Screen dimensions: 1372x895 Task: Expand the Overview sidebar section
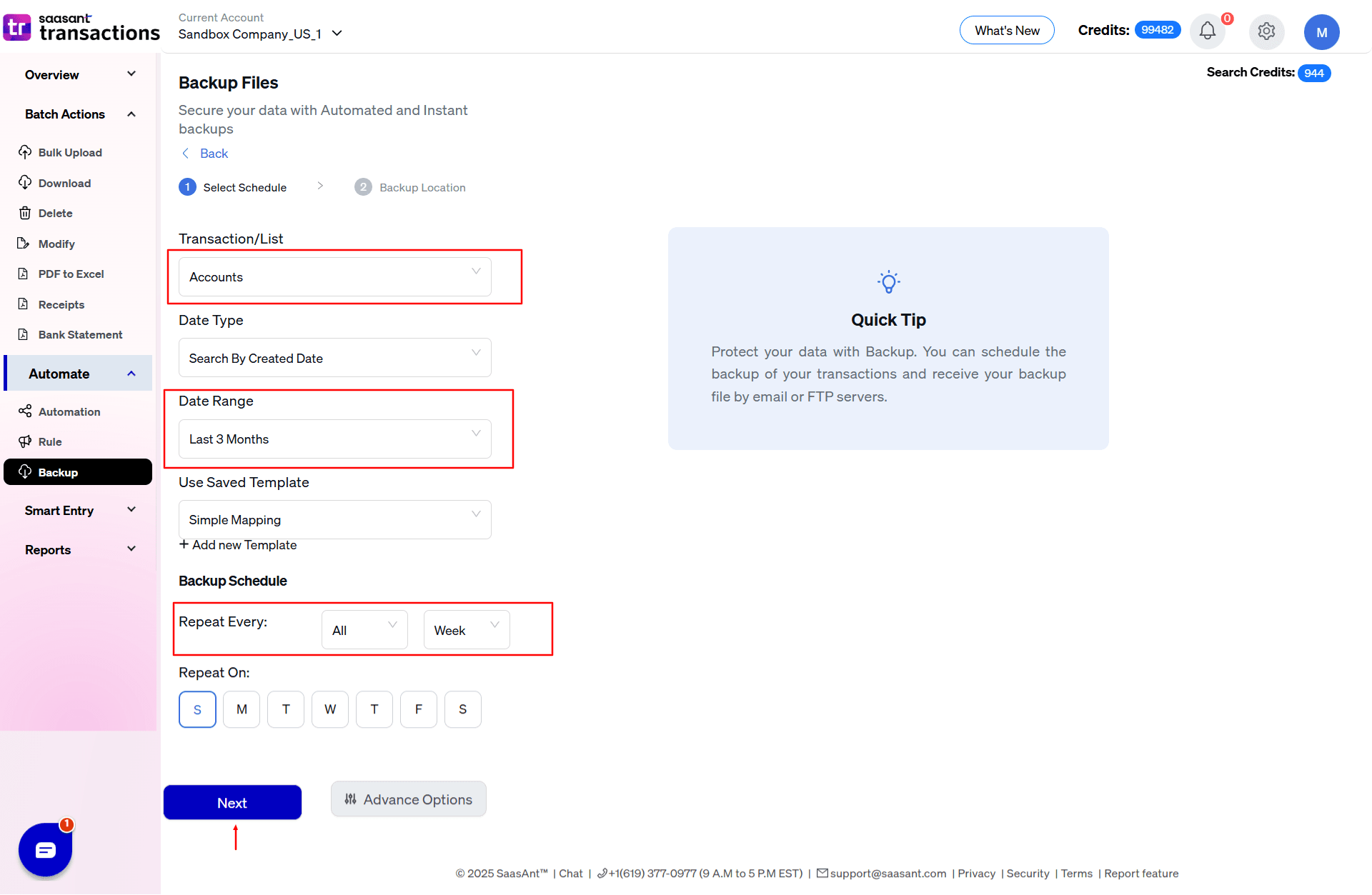pos(79,75)
